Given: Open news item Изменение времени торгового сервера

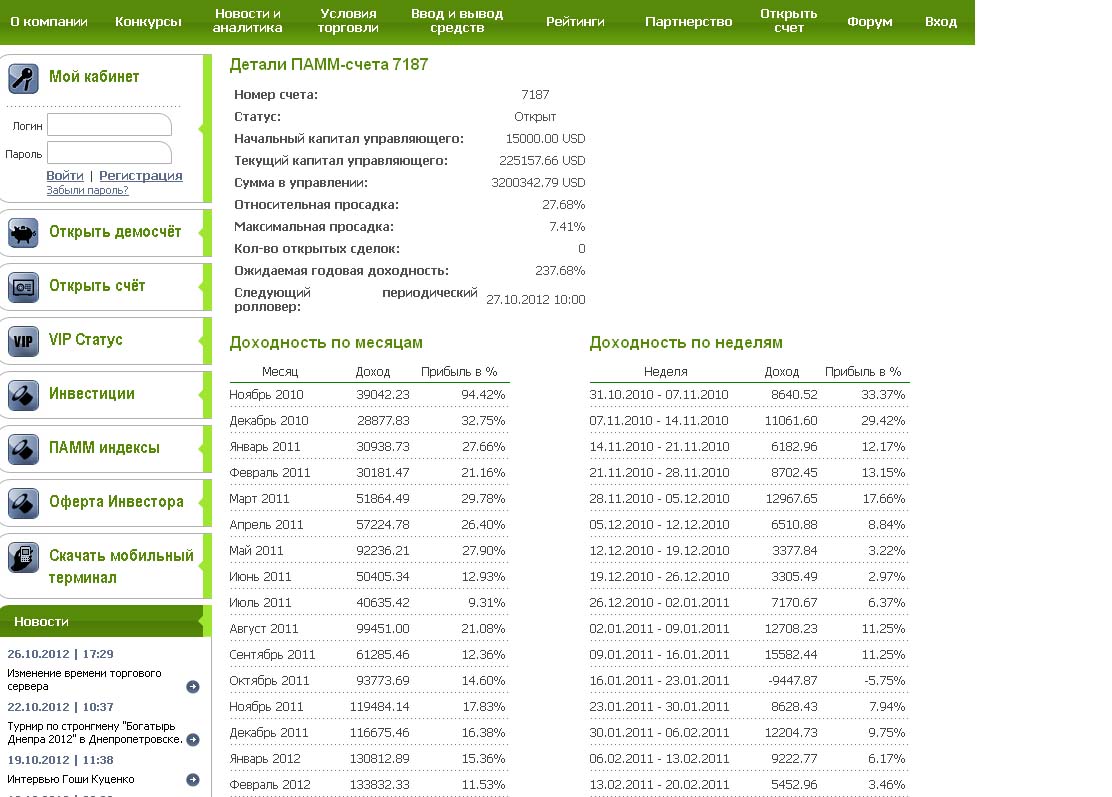Looking at the screenshot, I should (x=84, y=679).
